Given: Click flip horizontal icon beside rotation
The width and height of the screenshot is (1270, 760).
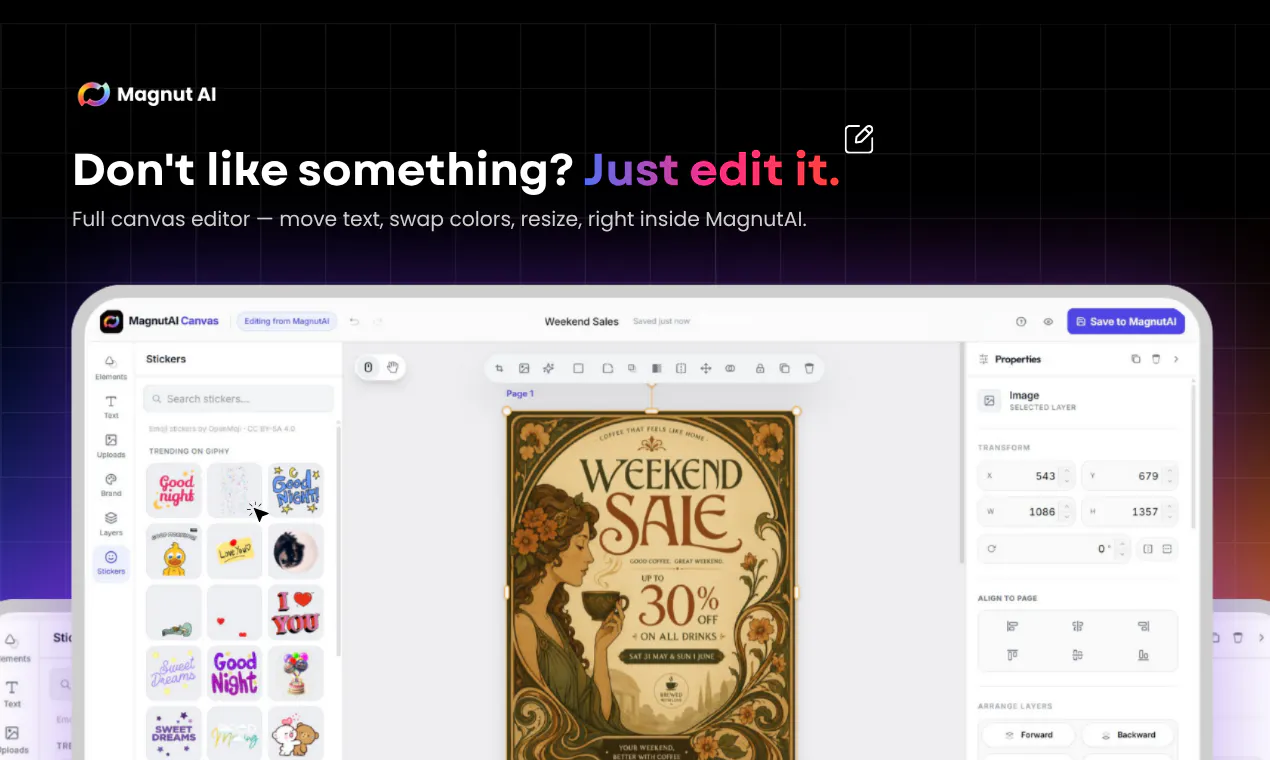Looking at the screenshot, I should 1148,549.
